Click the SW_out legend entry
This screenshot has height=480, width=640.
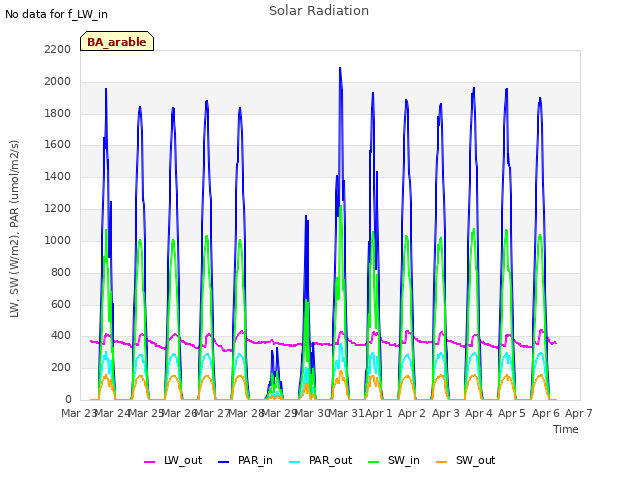click(465, 460)
